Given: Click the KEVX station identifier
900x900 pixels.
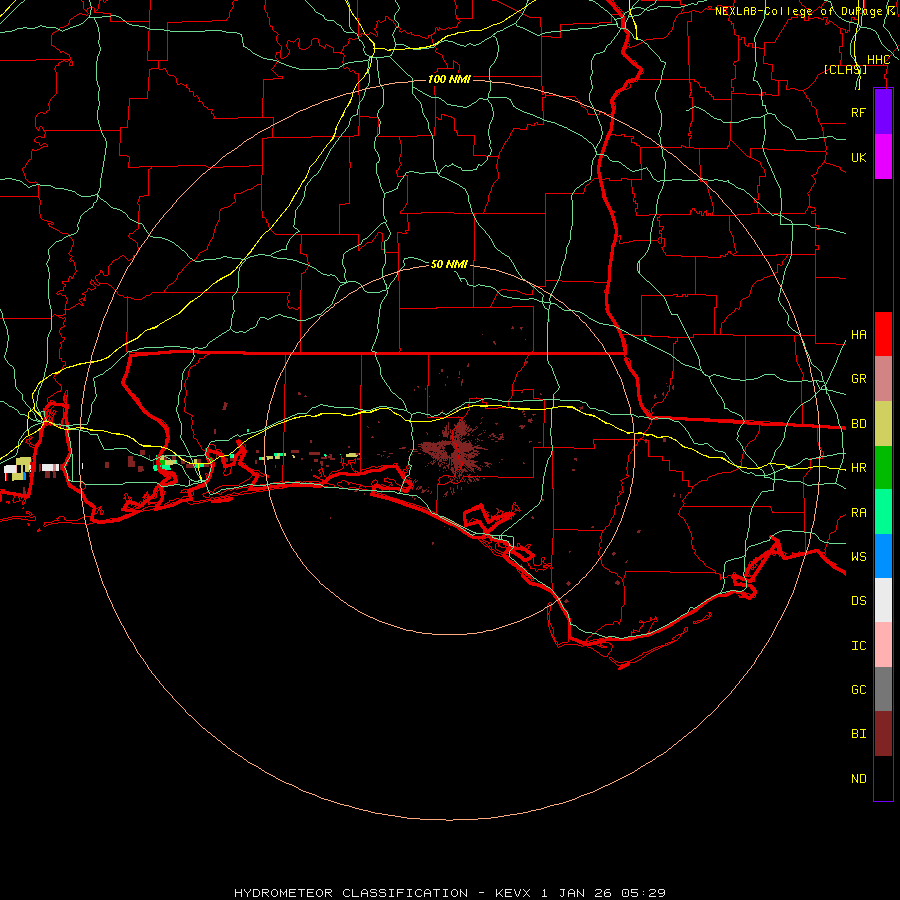Looking at the screenshot, I should [x=513, y=893].
